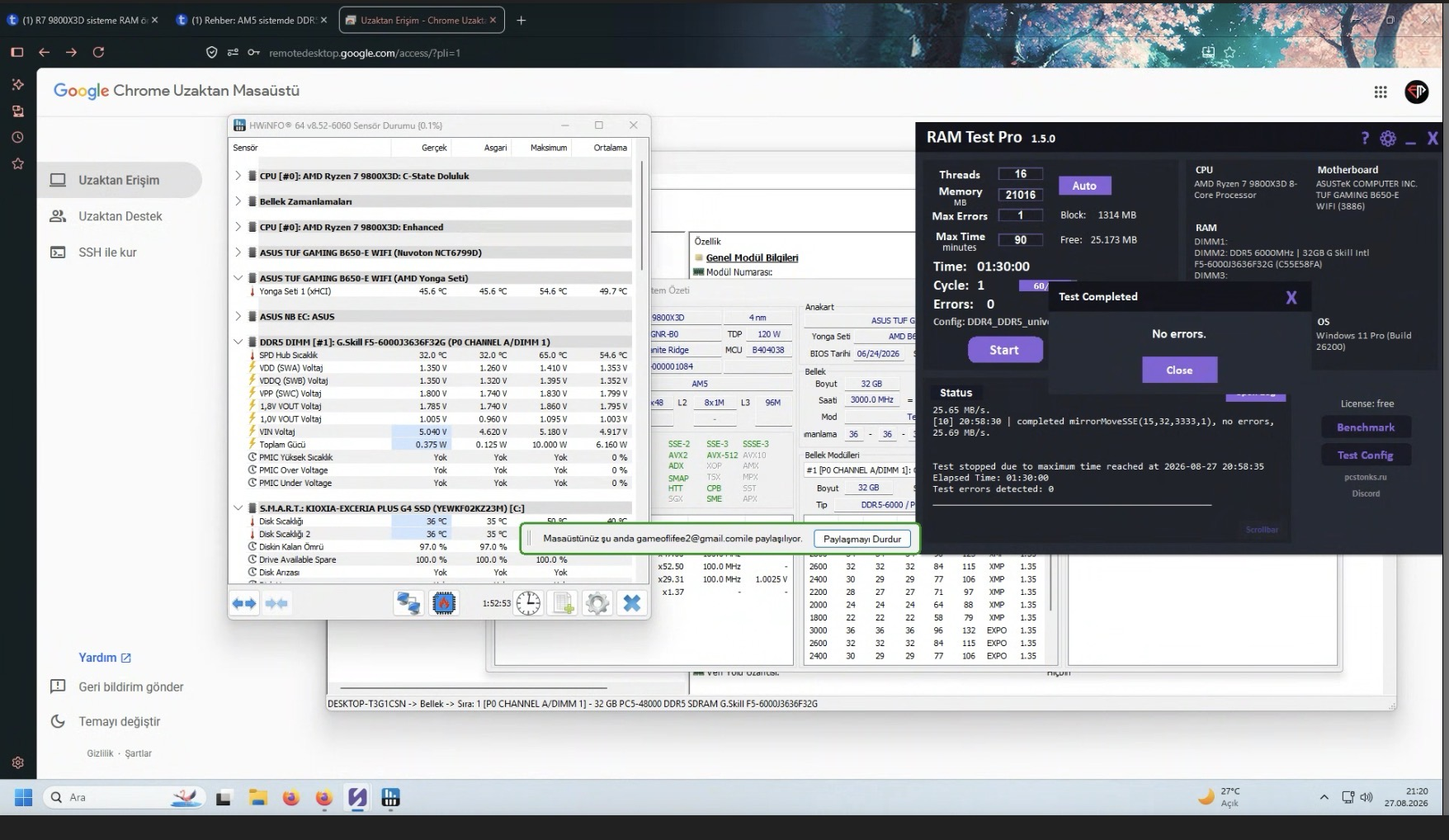
Task: Click the volume icon in system tray
Action: tap(1366, 797)
